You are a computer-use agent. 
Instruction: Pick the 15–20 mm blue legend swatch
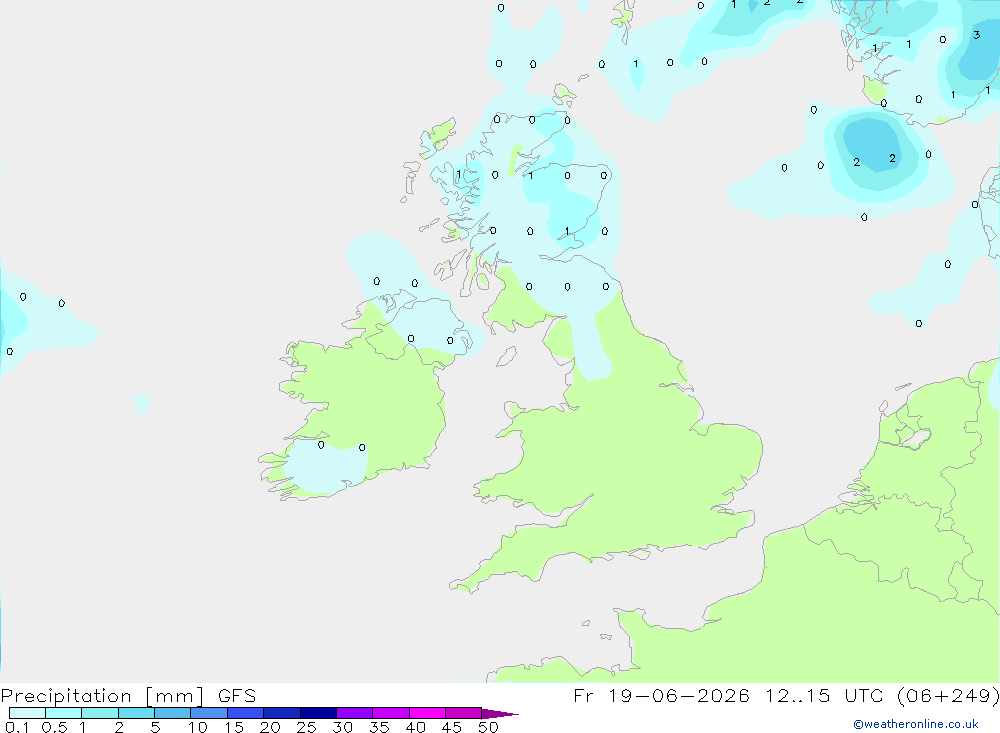246,713
